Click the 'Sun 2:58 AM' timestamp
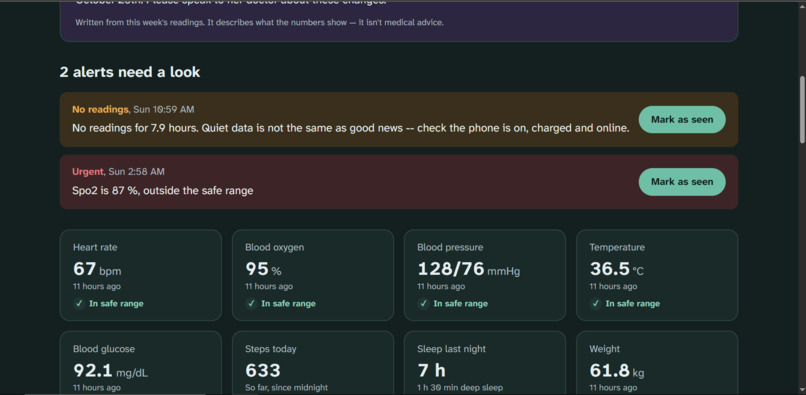806x395 pixels. 136,172
